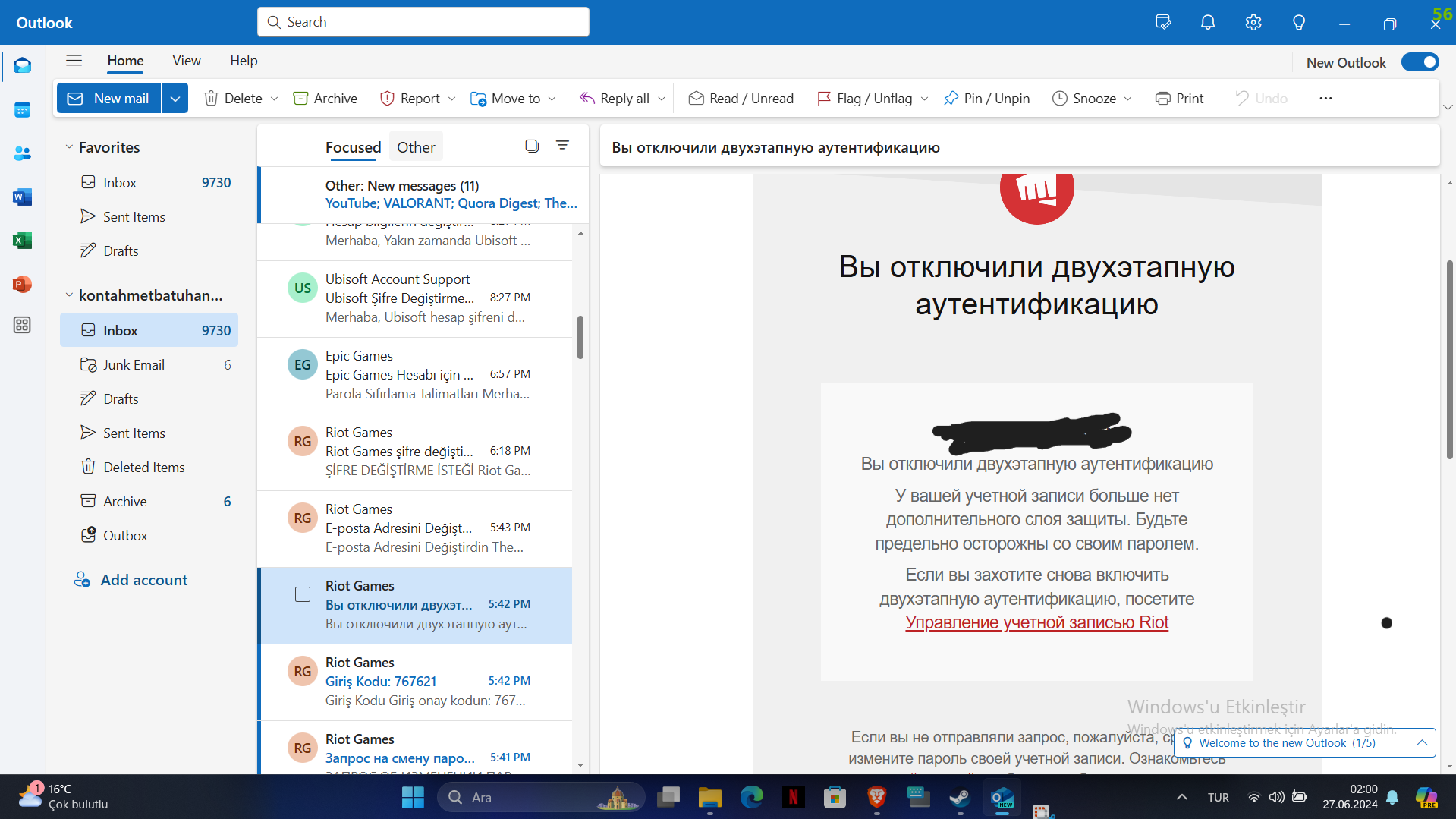Open Junk Email folder

tap(149, 365)
